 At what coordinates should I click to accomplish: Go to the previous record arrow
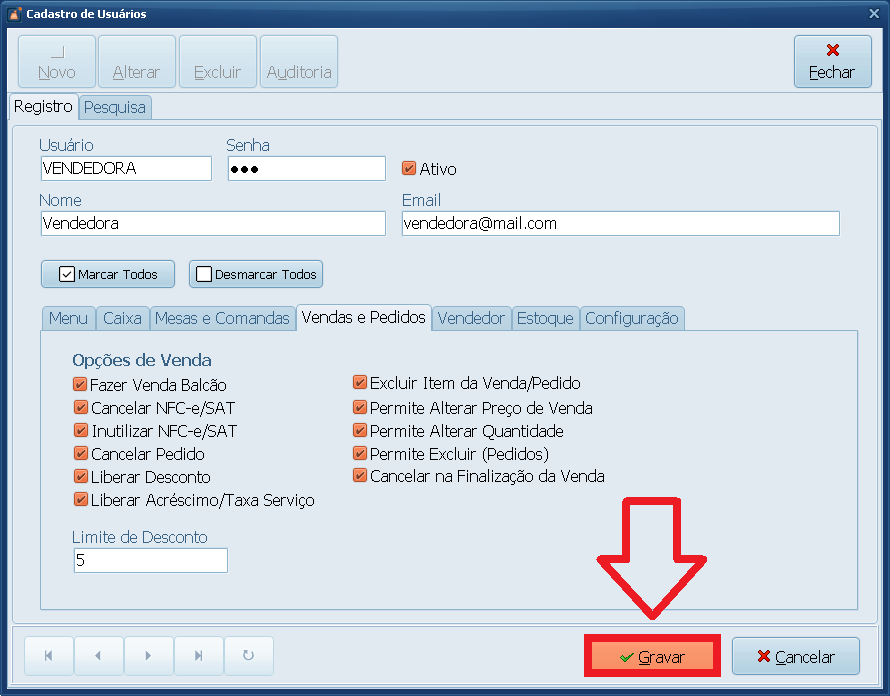point(98,656)
